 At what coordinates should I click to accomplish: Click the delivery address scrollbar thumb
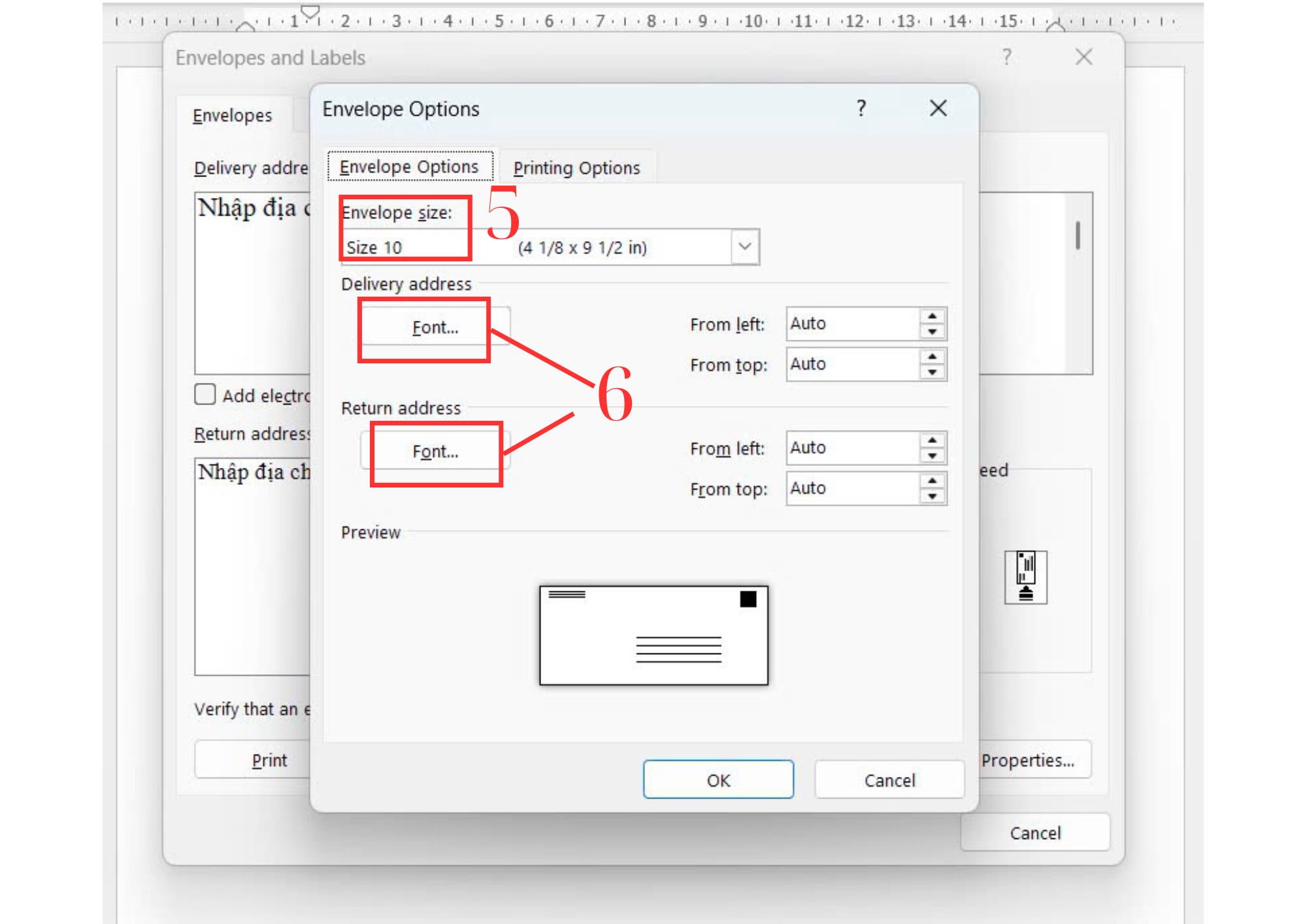coord(1078,235)
